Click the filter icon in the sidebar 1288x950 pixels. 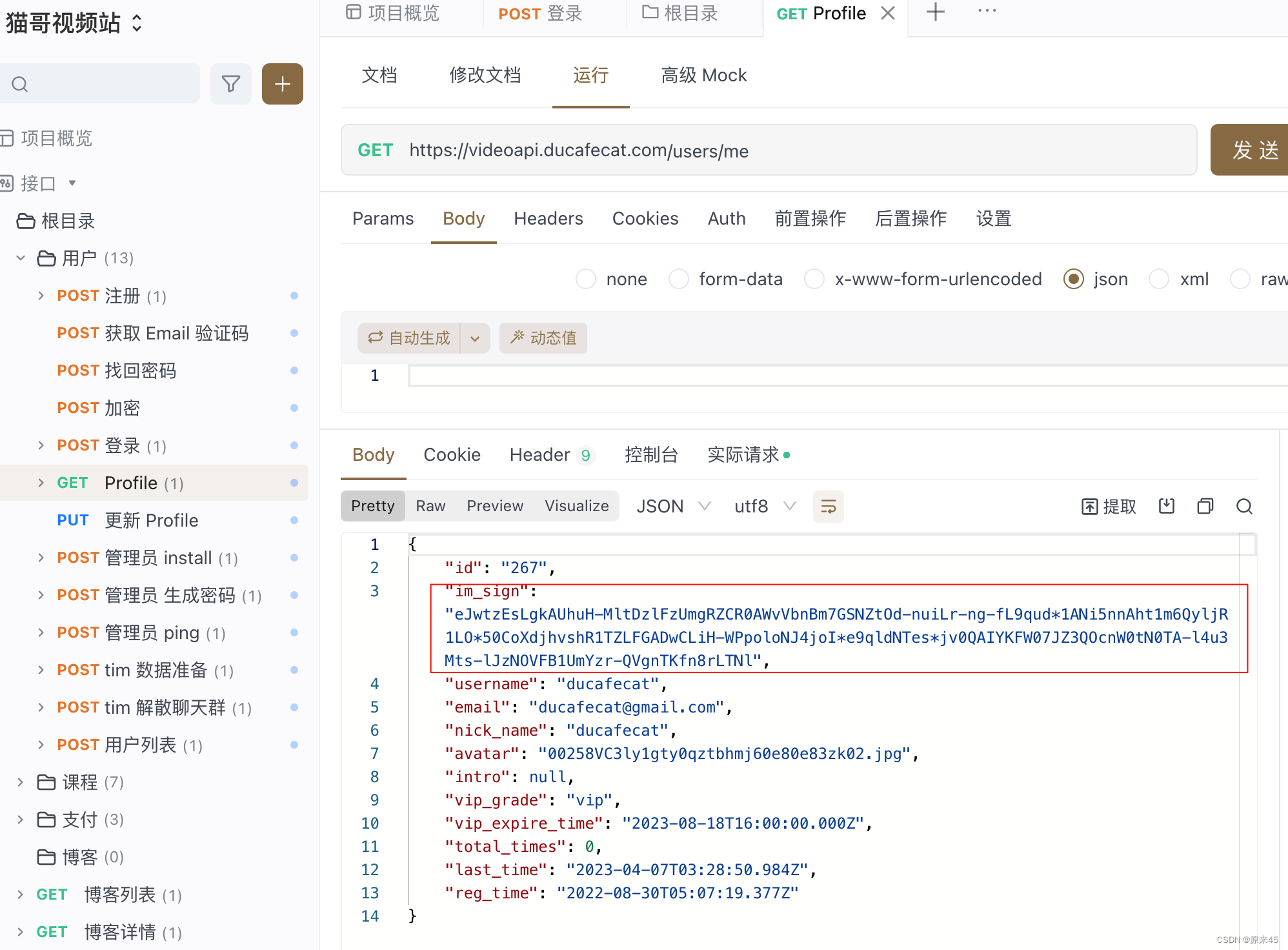tap(231, 83)
